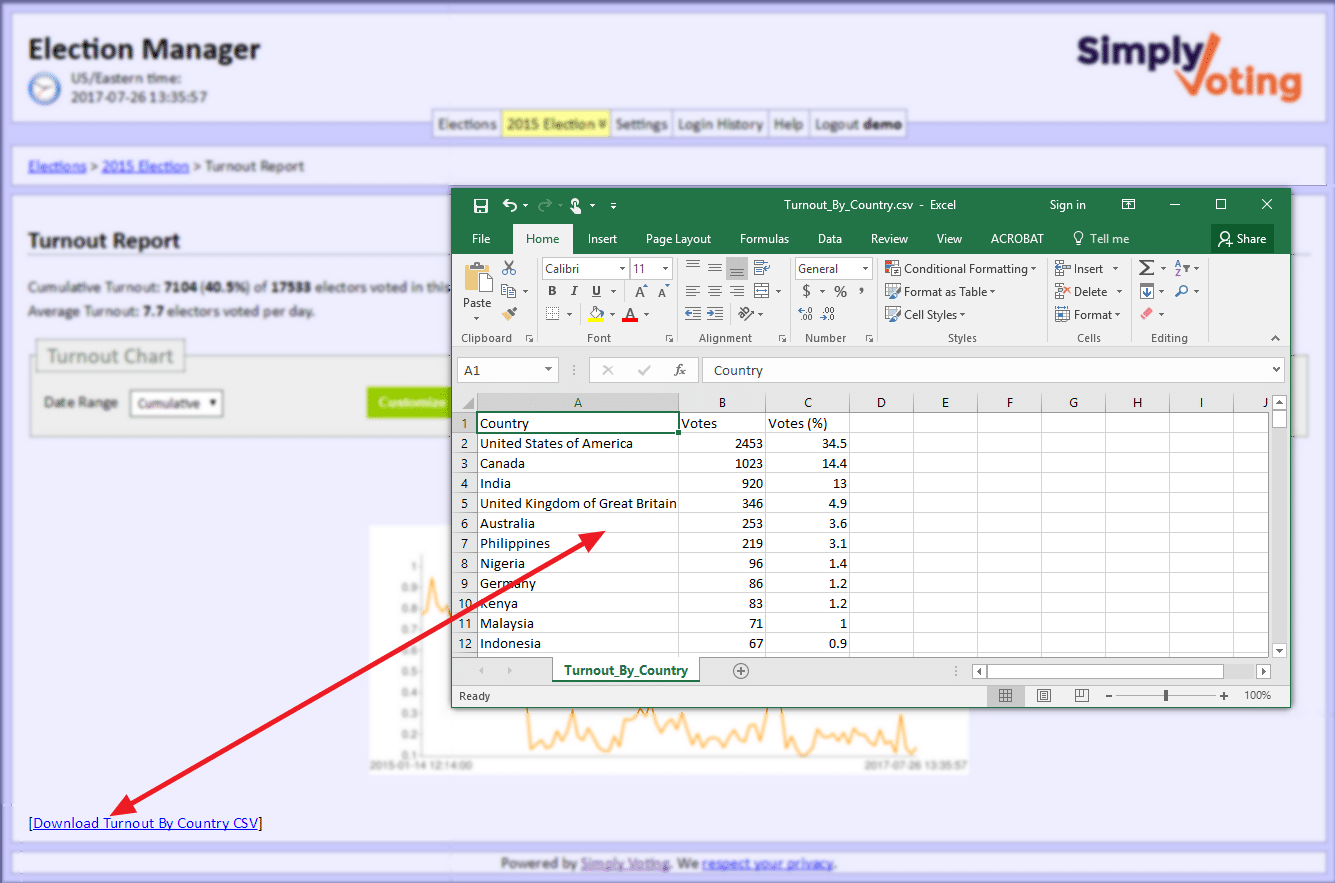Click the Increase Decimal icon
The width and height of the screenshot is (1335, 883).
point(807,314)
